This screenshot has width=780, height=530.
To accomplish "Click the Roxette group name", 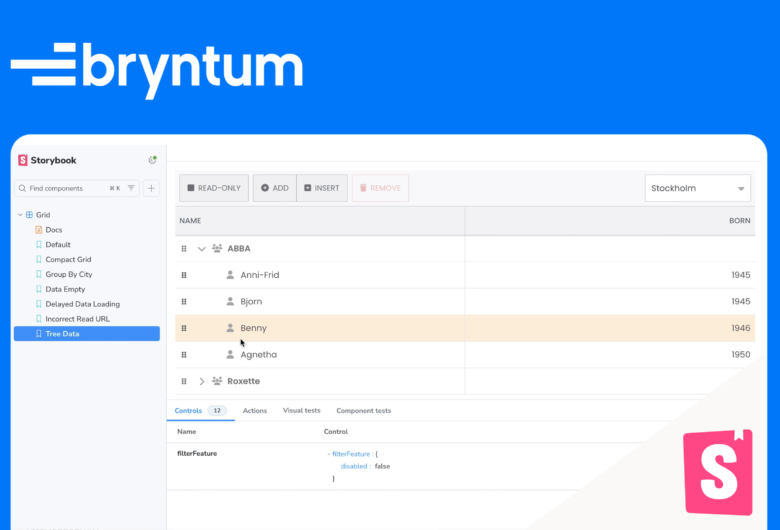I will point(243,381).
